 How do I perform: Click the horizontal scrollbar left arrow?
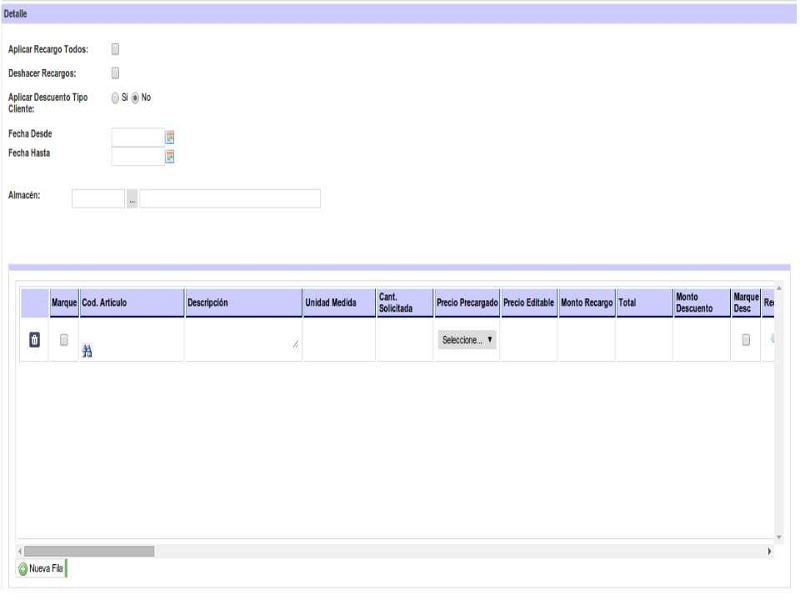pyautogui.click(x=20, y=551)
